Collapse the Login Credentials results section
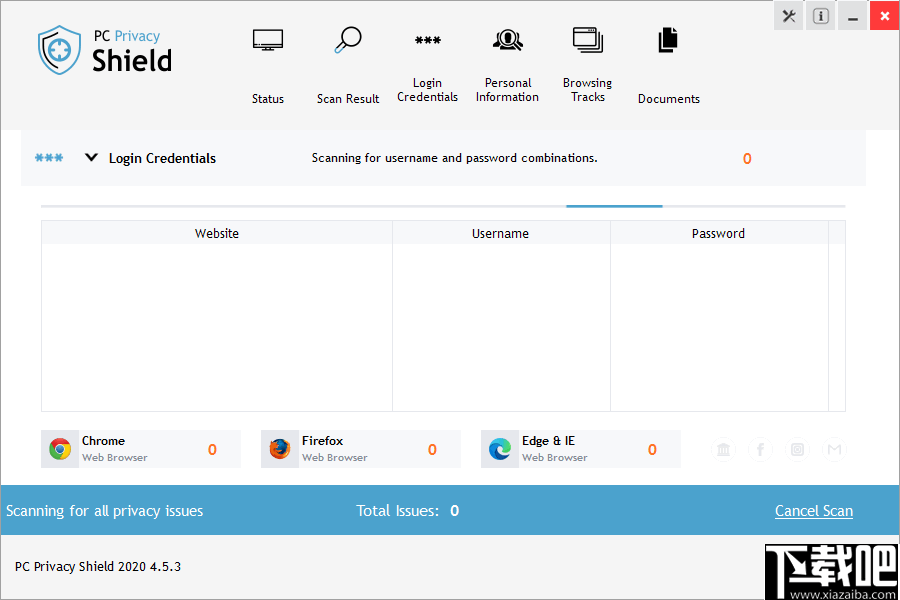This screenshot has height=600, width=900. point(91,157)
